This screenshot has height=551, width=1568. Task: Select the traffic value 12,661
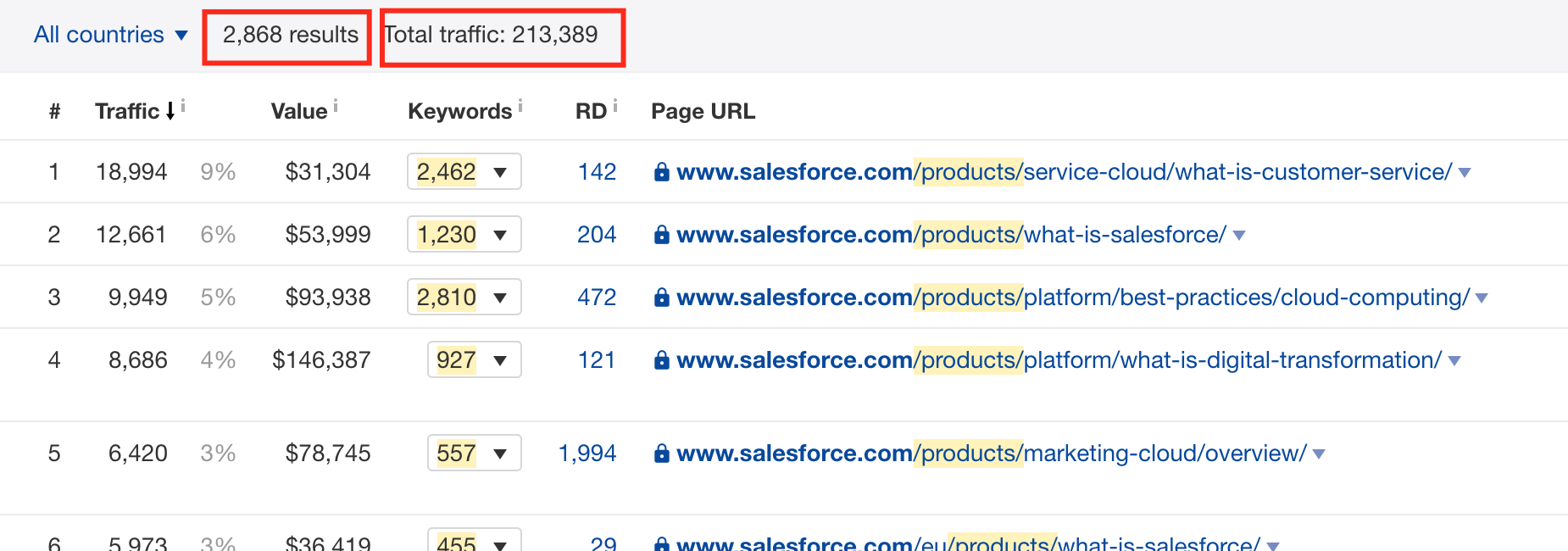tap(131, 235)
